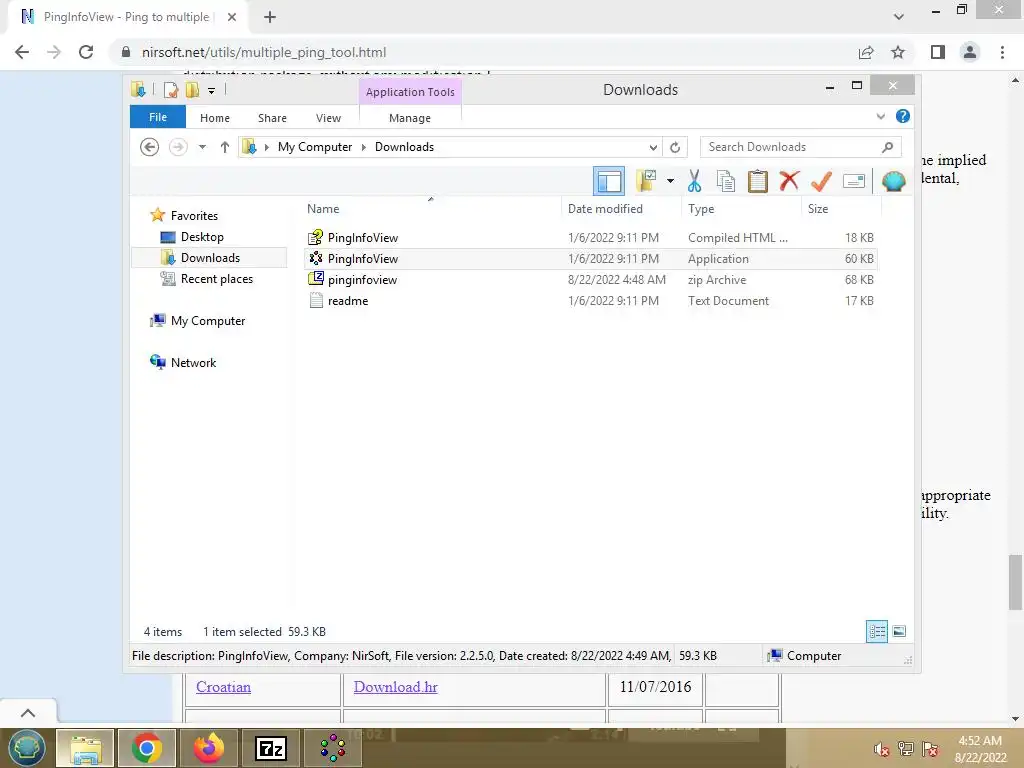Open the recent locations dropdown arrow

[x=202, y=147]
